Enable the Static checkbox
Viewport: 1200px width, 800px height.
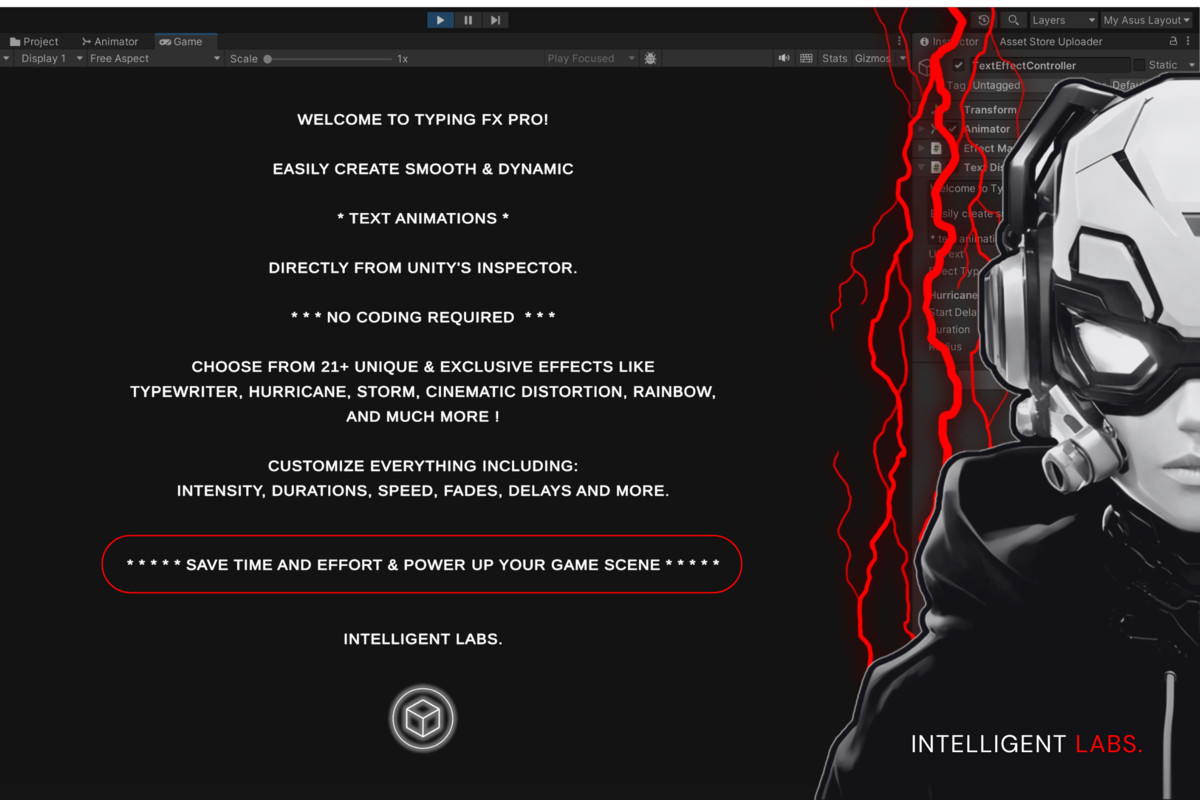[x=1139, y=65]
